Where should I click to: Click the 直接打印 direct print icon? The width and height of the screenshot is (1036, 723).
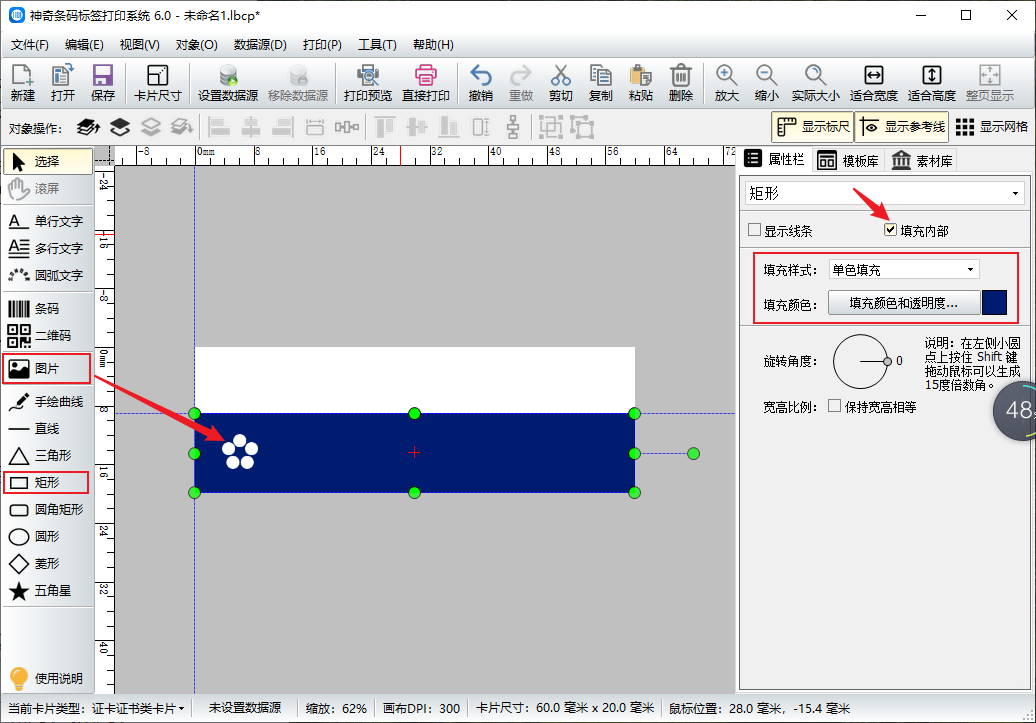point(426,83)
